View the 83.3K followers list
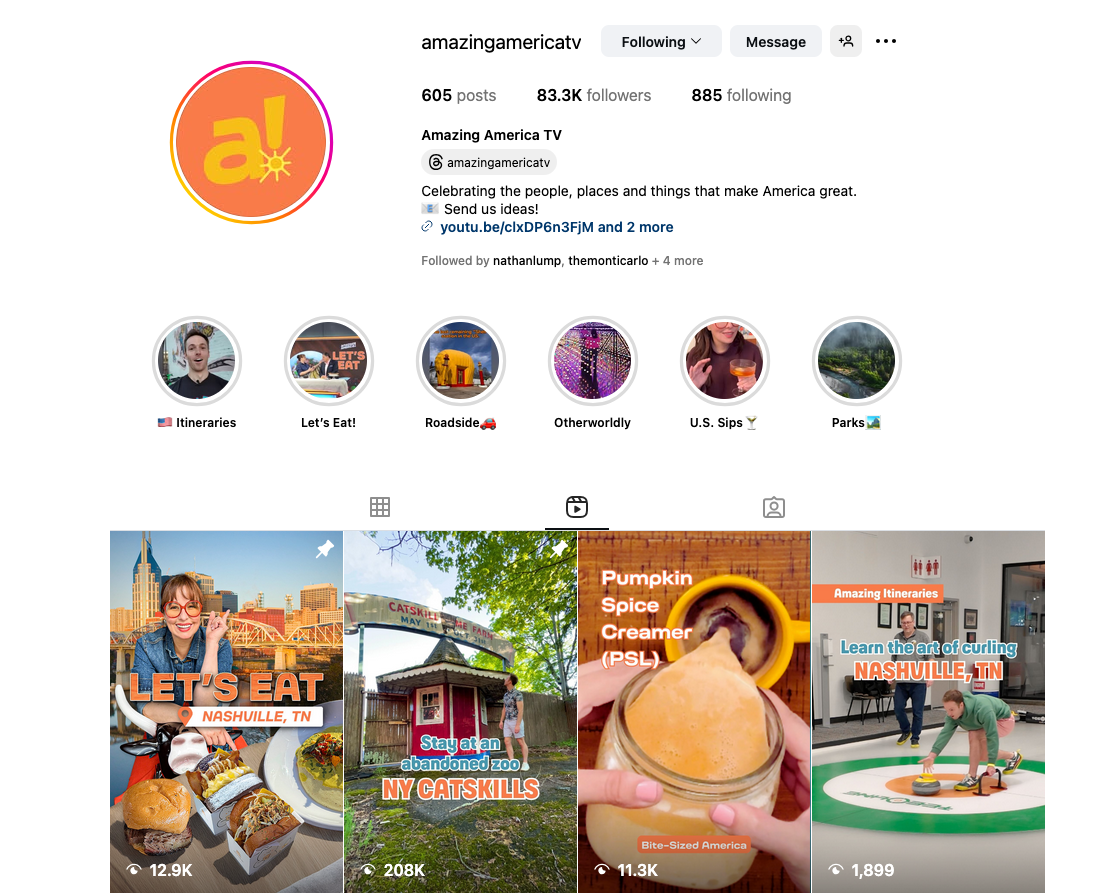 [594, 96]
